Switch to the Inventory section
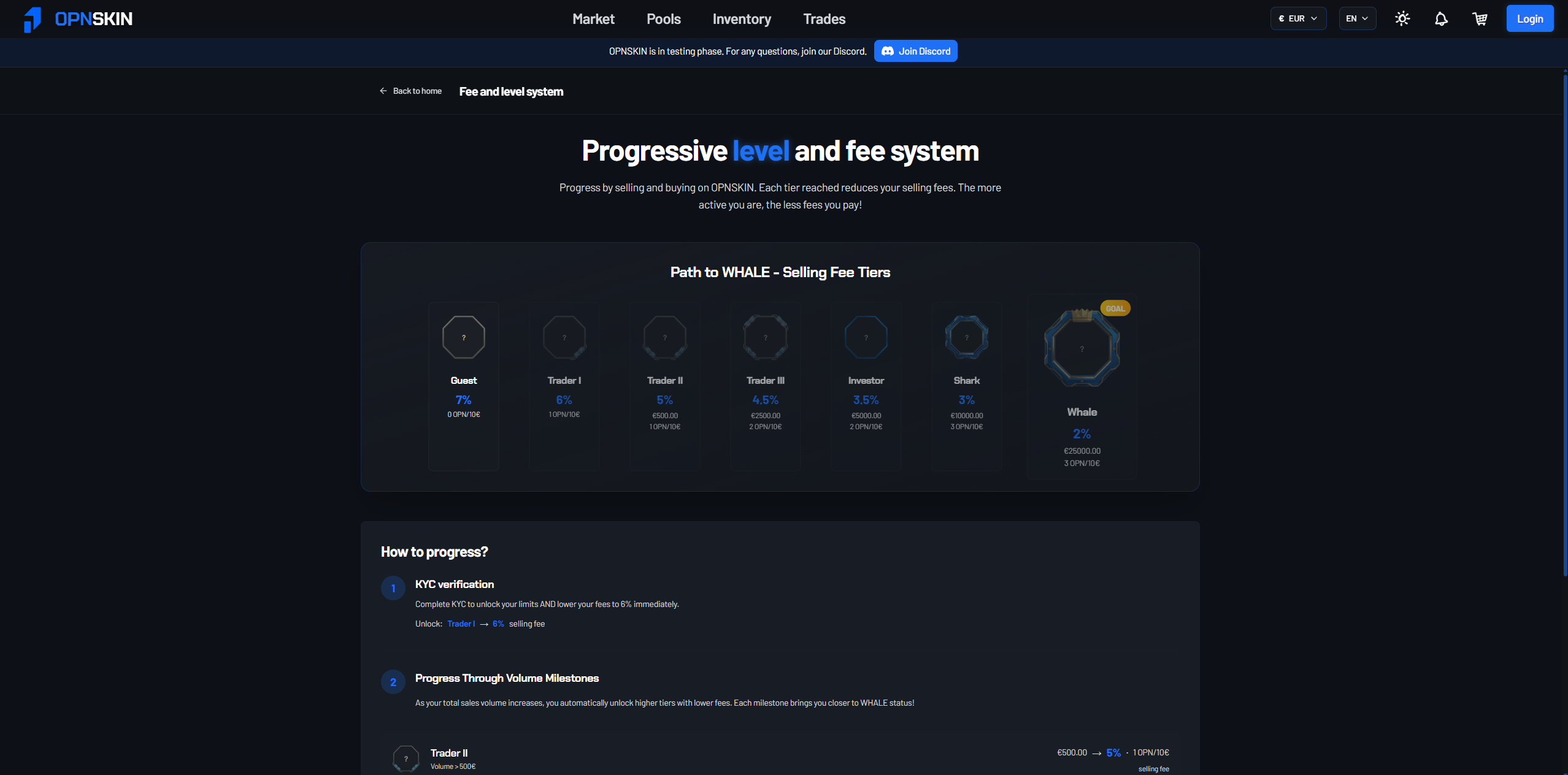The height and width of the screenshot is (775, 1568). pyautogui.click(x=742, y=19)
